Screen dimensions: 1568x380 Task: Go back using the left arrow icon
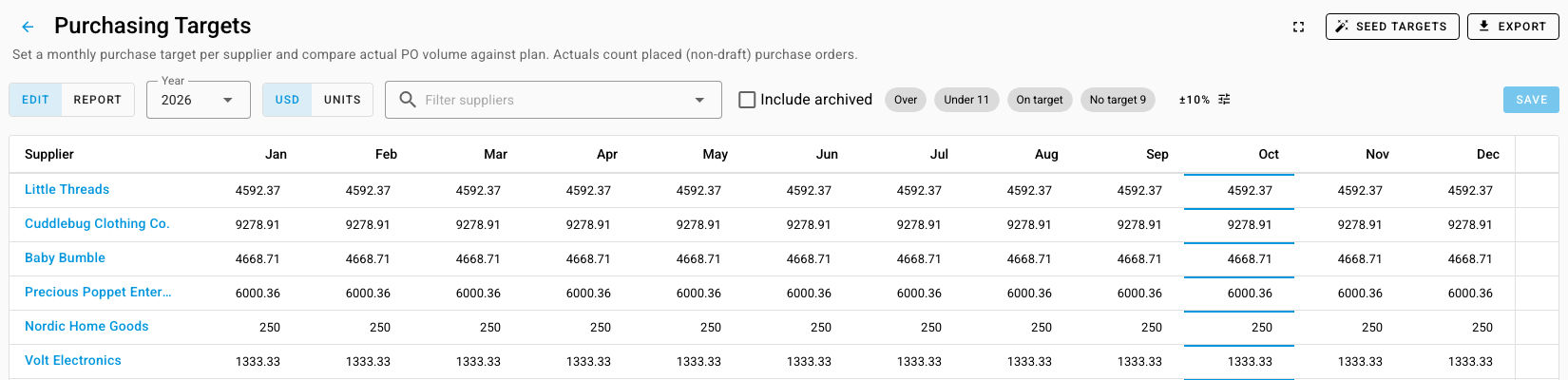(x=28, y=27)
